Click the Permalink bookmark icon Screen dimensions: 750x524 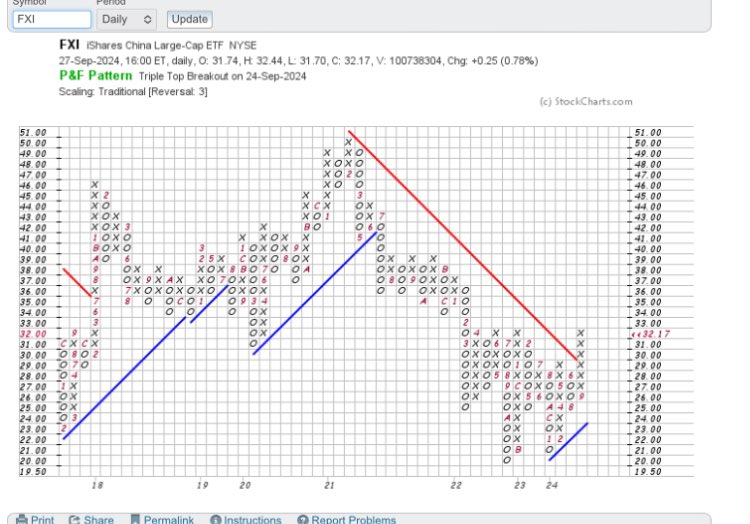pyautogui.click(x=135, y=519)
